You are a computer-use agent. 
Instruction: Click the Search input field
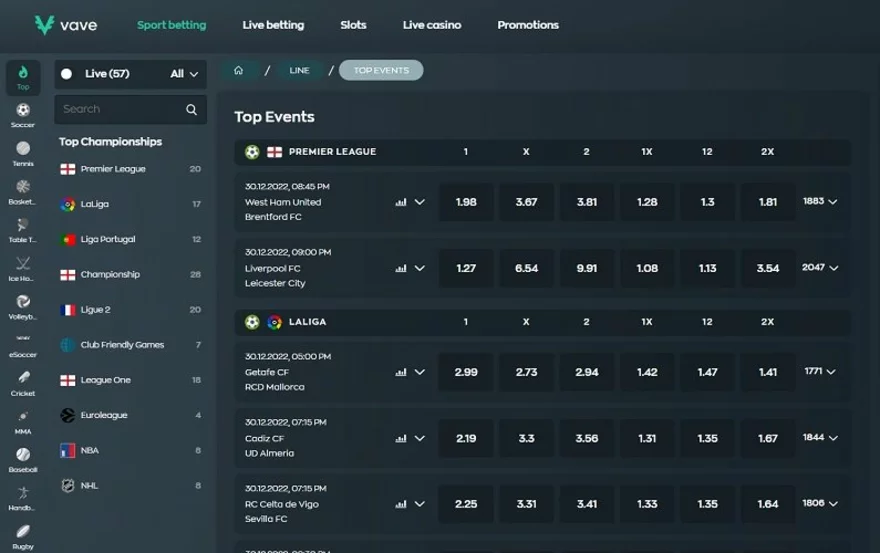[118, 110]
